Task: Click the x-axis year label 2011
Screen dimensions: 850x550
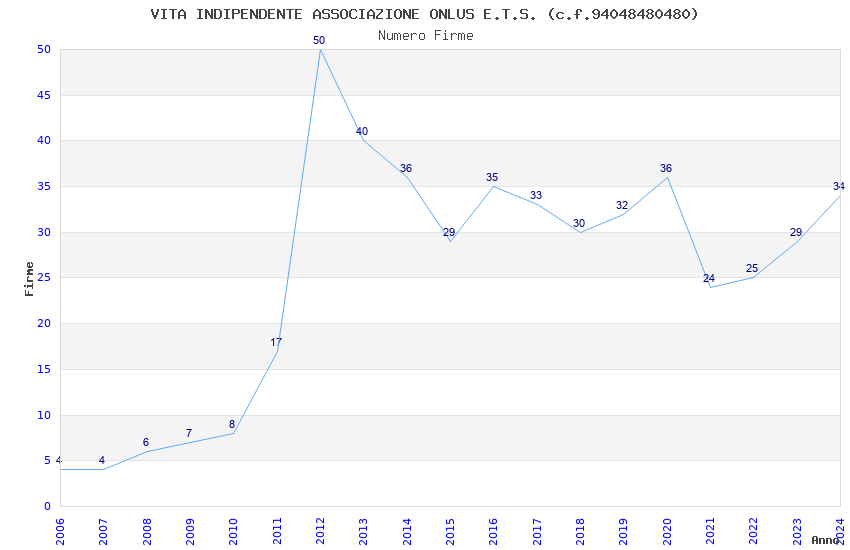Action: pos(277,531)
